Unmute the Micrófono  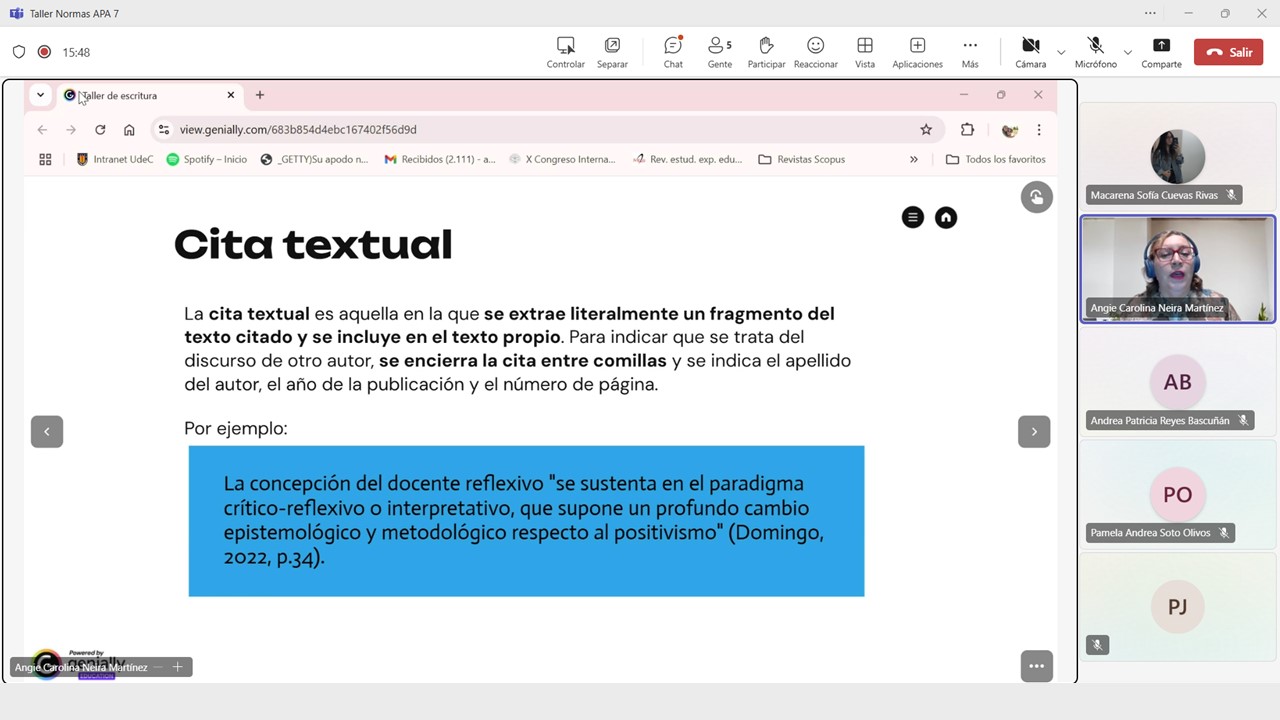(1095, 52)
